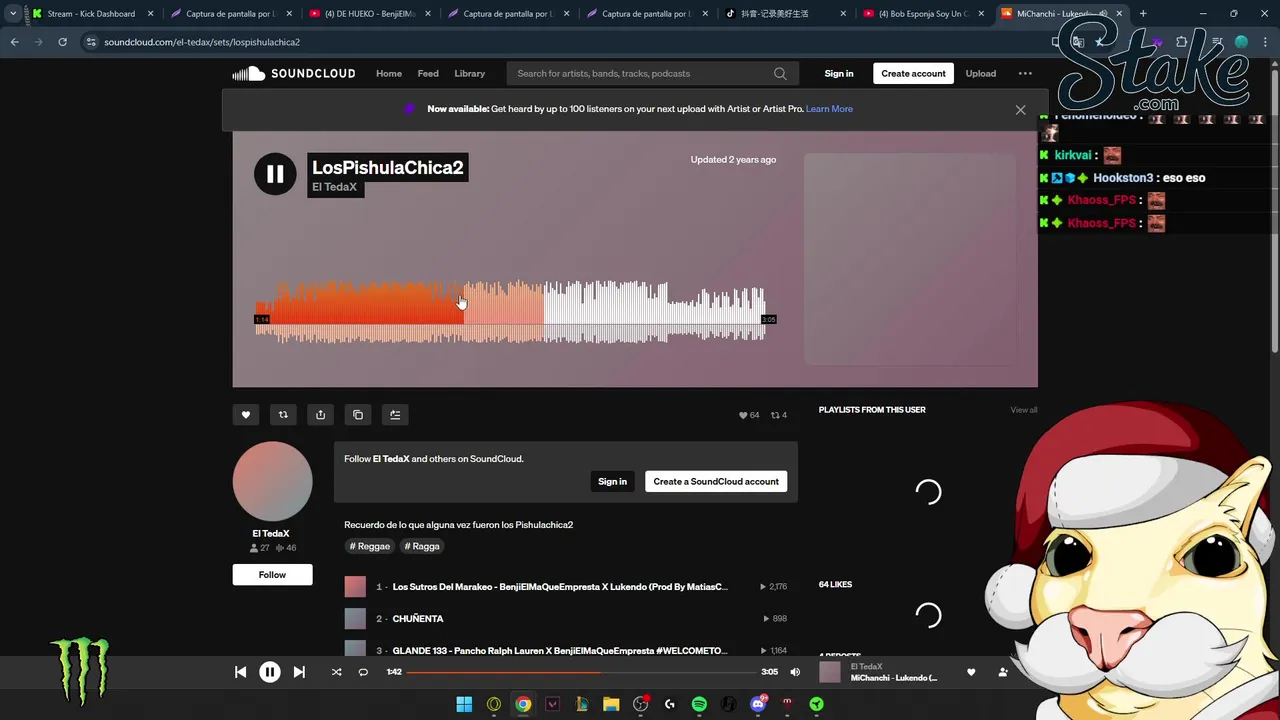Mute the volume speaker icon
This screenshot has height=720, width=1280.
tap(795, 672)
